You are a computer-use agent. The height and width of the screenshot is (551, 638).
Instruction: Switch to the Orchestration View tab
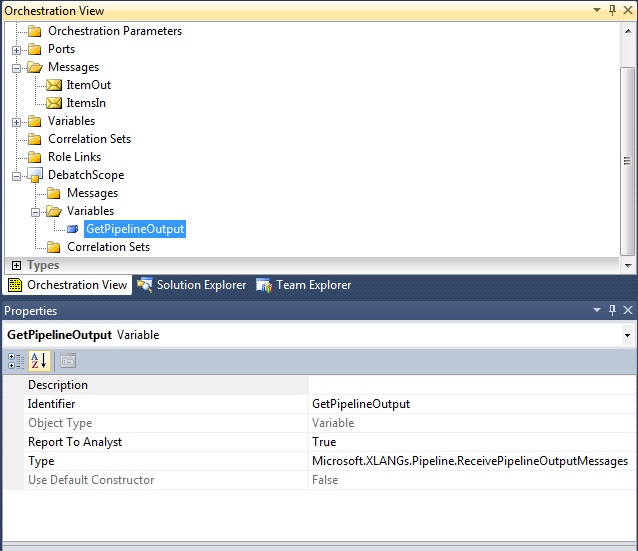point(67,285)
